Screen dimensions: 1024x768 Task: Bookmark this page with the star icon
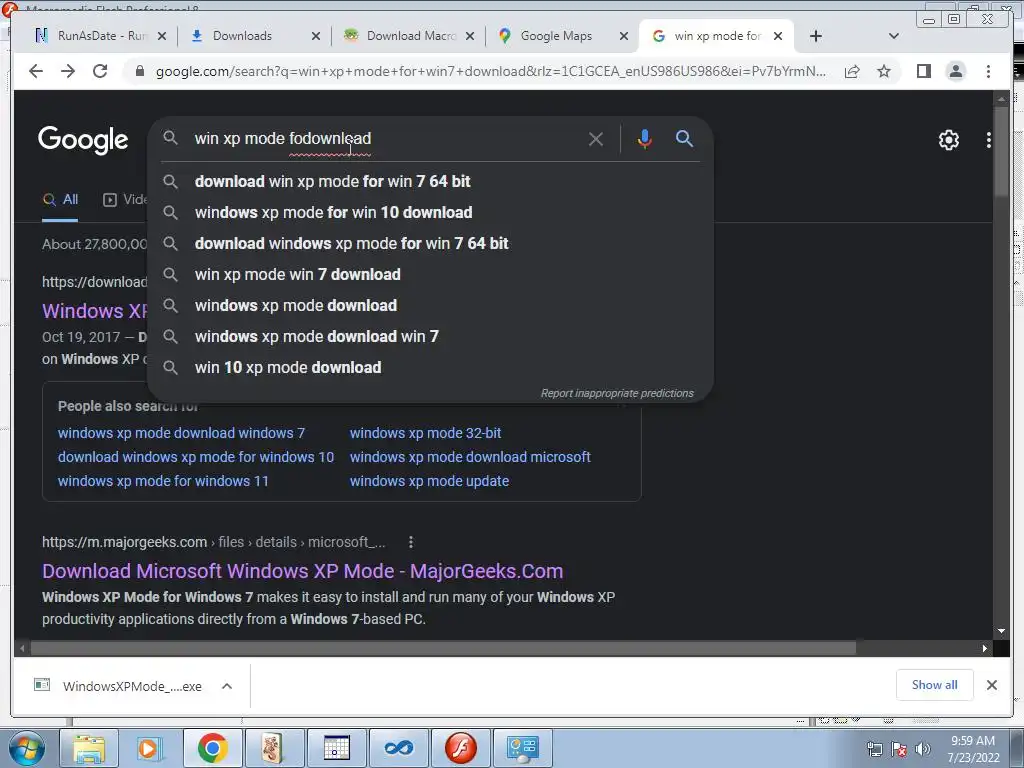(x=884, y=71)
